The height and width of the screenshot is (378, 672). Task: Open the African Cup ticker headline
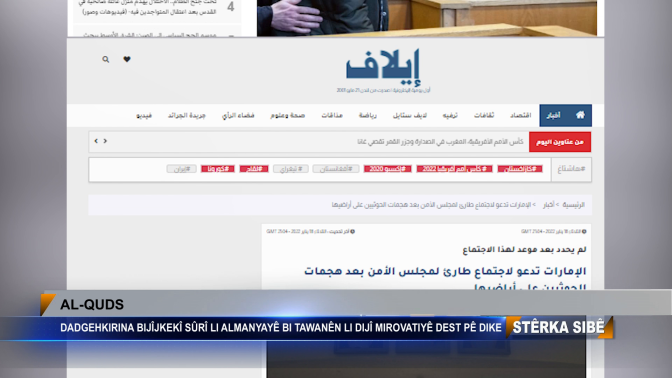(440, 142)
